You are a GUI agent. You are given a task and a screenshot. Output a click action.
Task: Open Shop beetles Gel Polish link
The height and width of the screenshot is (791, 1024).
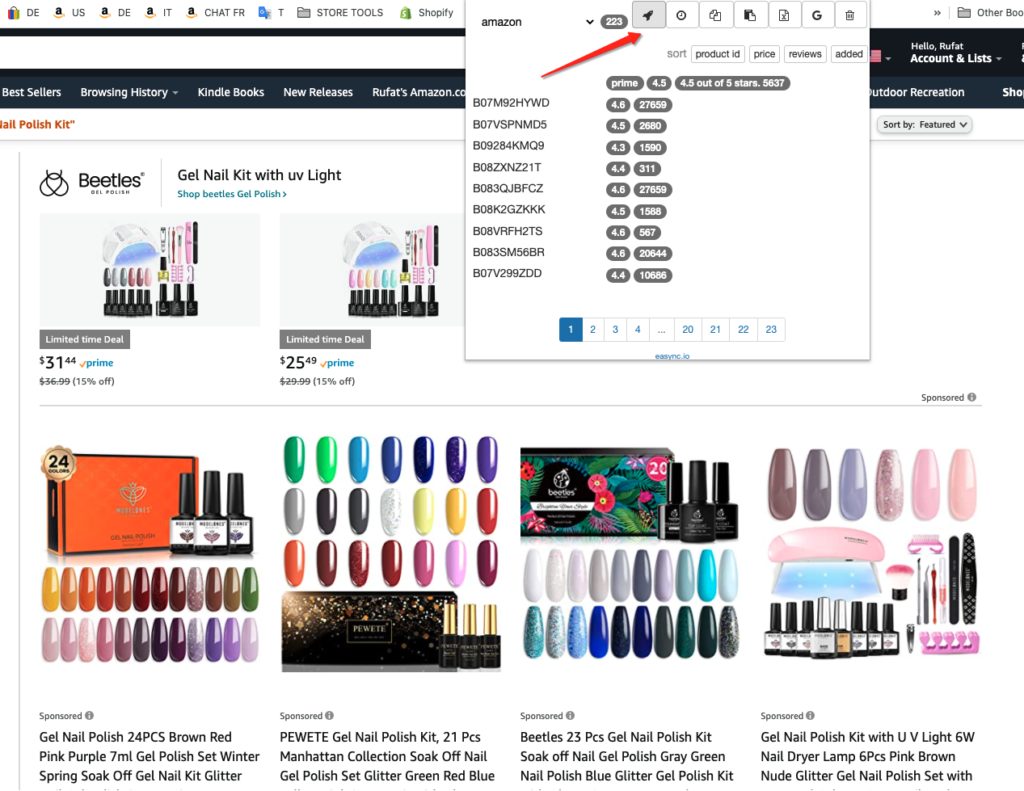(x=231, y=194)
